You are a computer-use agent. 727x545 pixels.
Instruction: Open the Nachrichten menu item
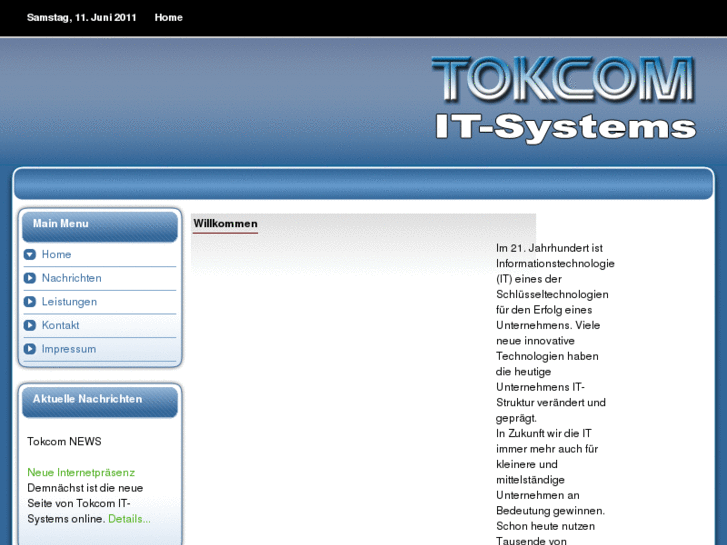point(71,278)
